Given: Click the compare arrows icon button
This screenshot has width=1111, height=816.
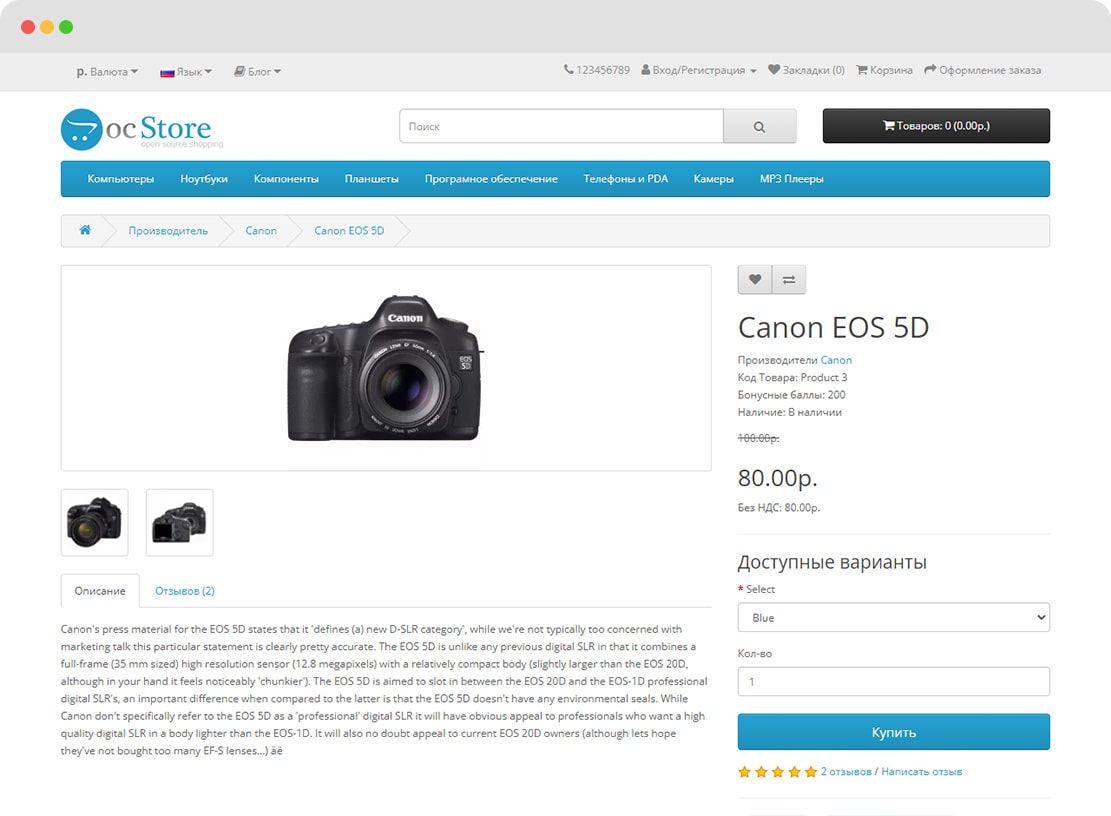Looking at the screenshot, I should click(x=789, y=279).
